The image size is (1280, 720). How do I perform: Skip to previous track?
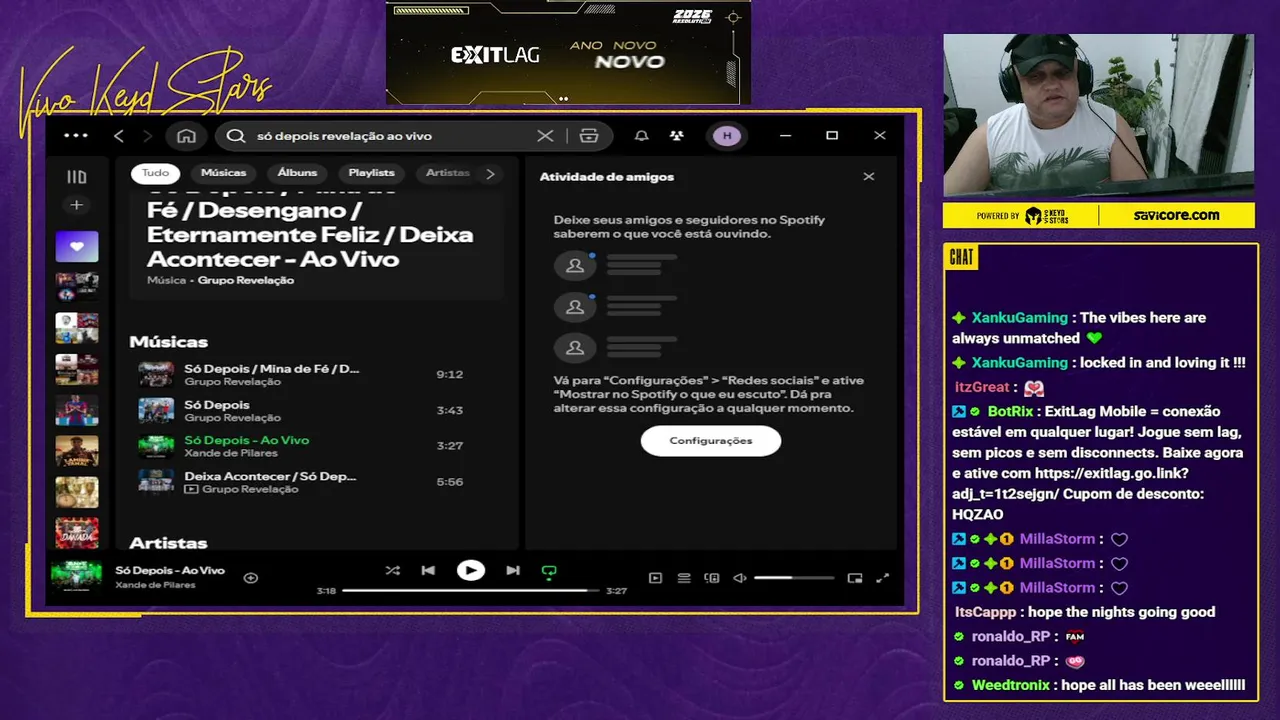(x=428, y=570)
